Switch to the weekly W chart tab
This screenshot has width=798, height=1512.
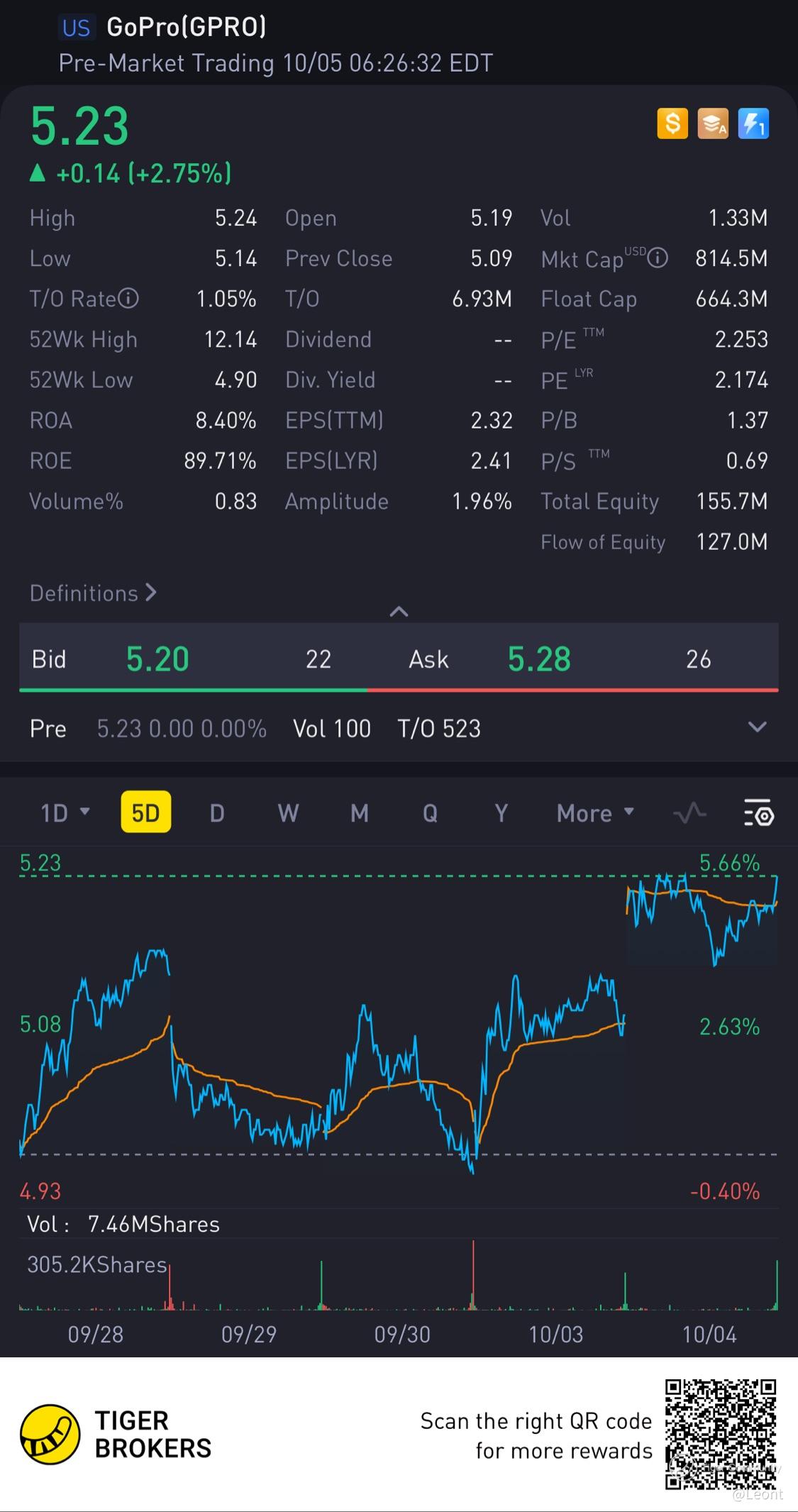[x=288, y=813]
